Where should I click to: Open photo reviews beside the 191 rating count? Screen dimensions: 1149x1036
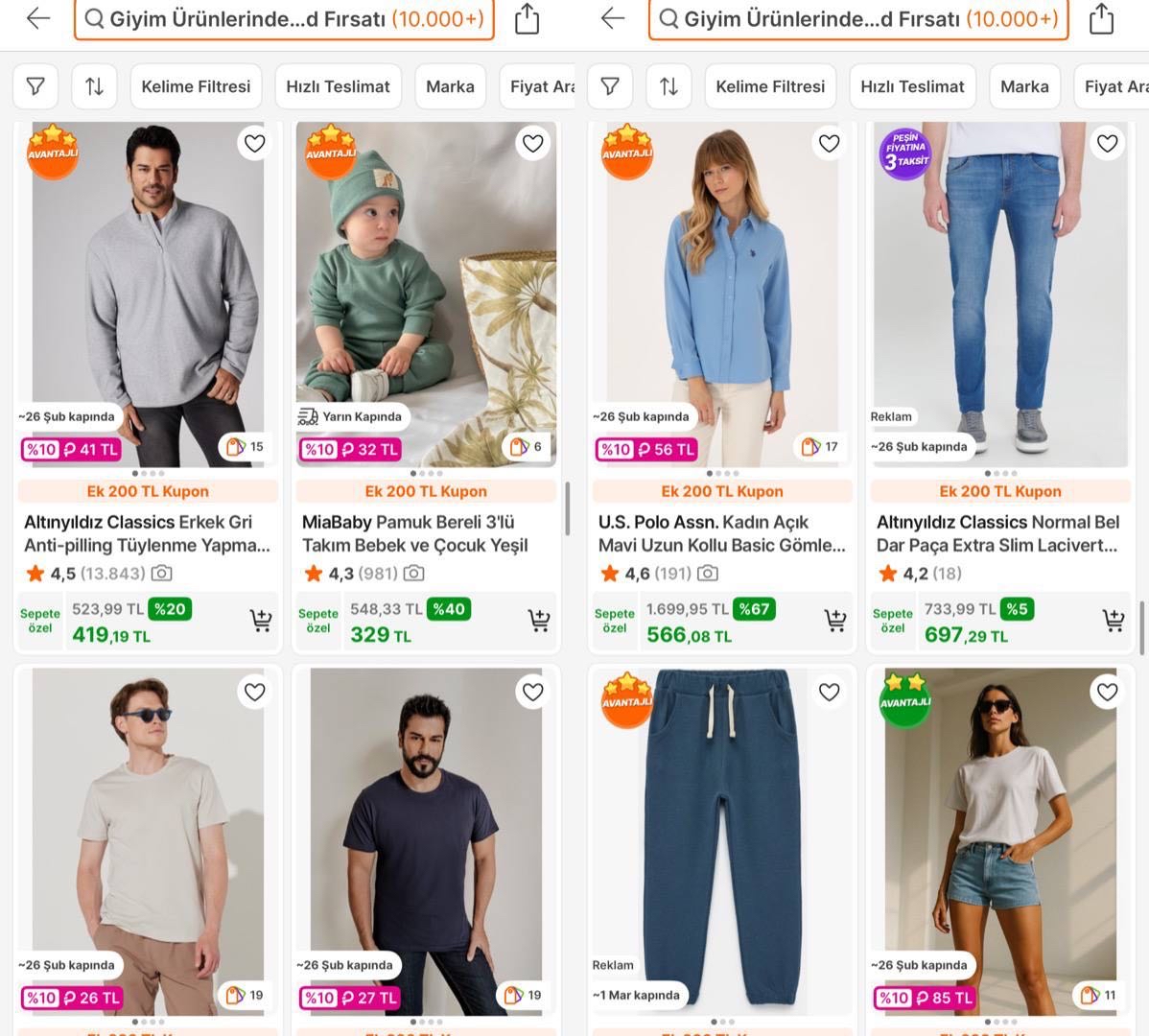[708, 574]
